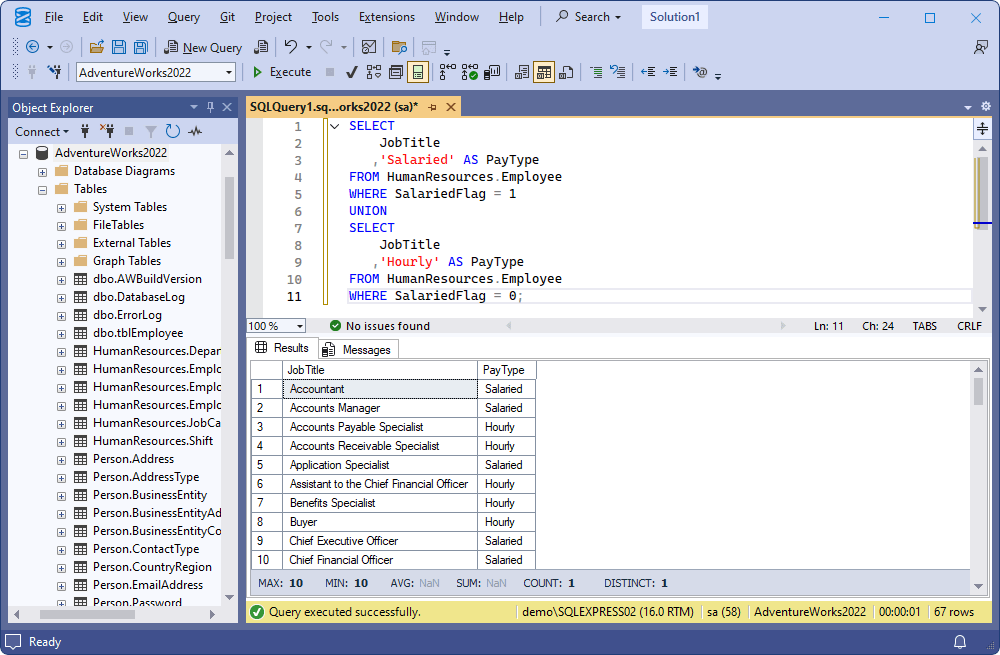Click the Save All icon
This screenshot has width=1000, height=655.
(140, 47)
